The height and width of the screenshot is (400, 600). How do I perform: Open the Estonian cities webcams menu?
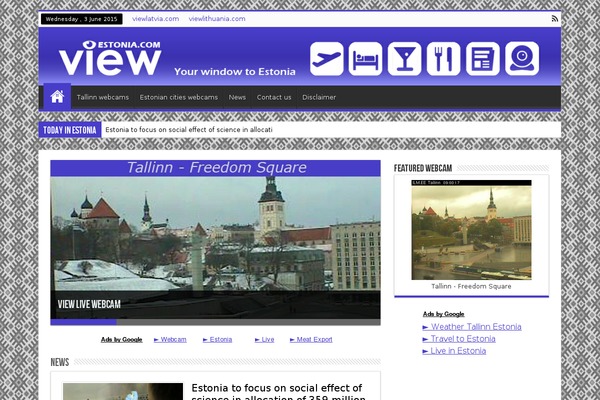(x=179, y=97)
